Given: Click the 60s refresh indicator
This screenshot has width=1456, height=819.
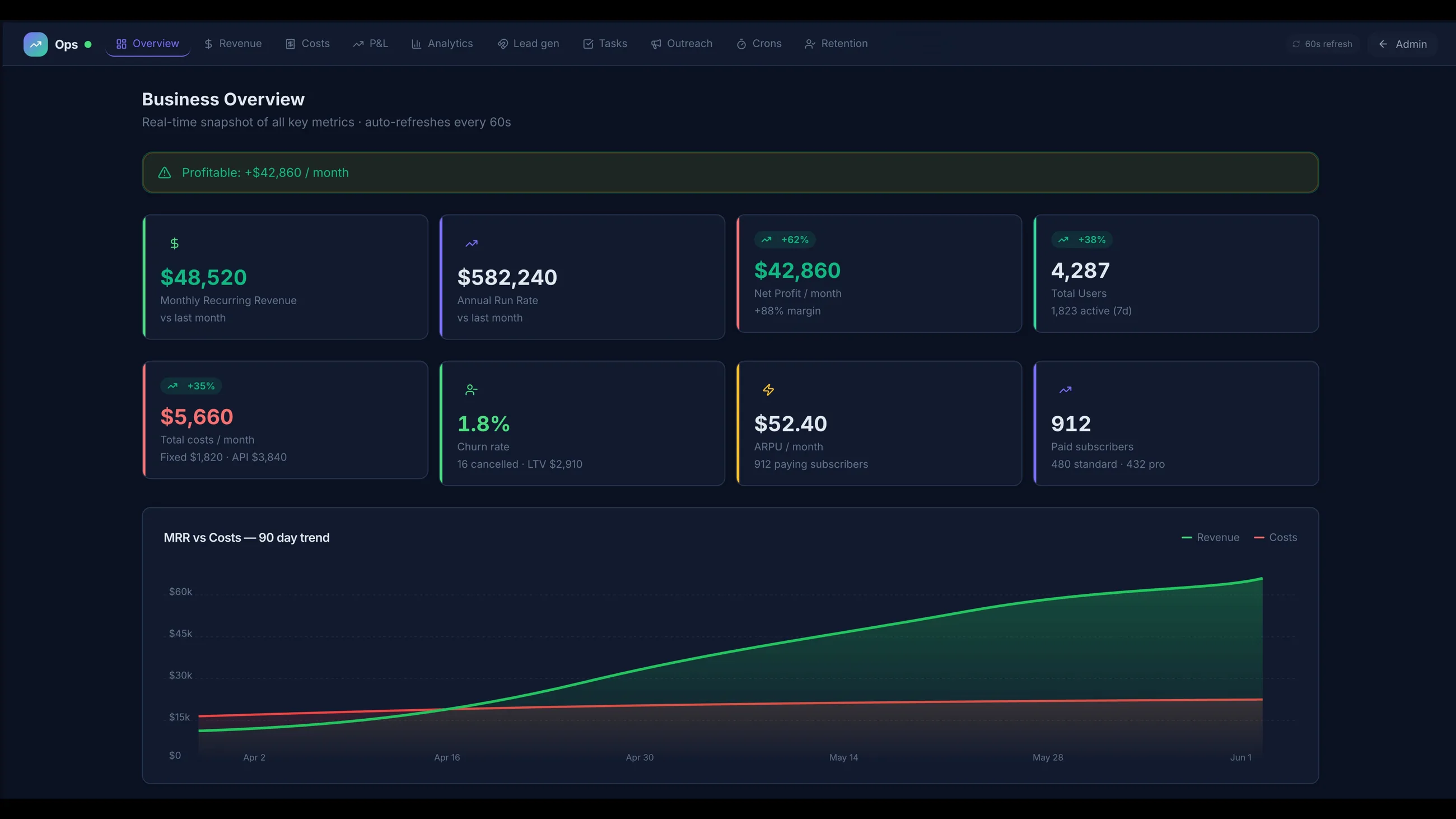Looking at the screenshot, I should pos(1322,44).
